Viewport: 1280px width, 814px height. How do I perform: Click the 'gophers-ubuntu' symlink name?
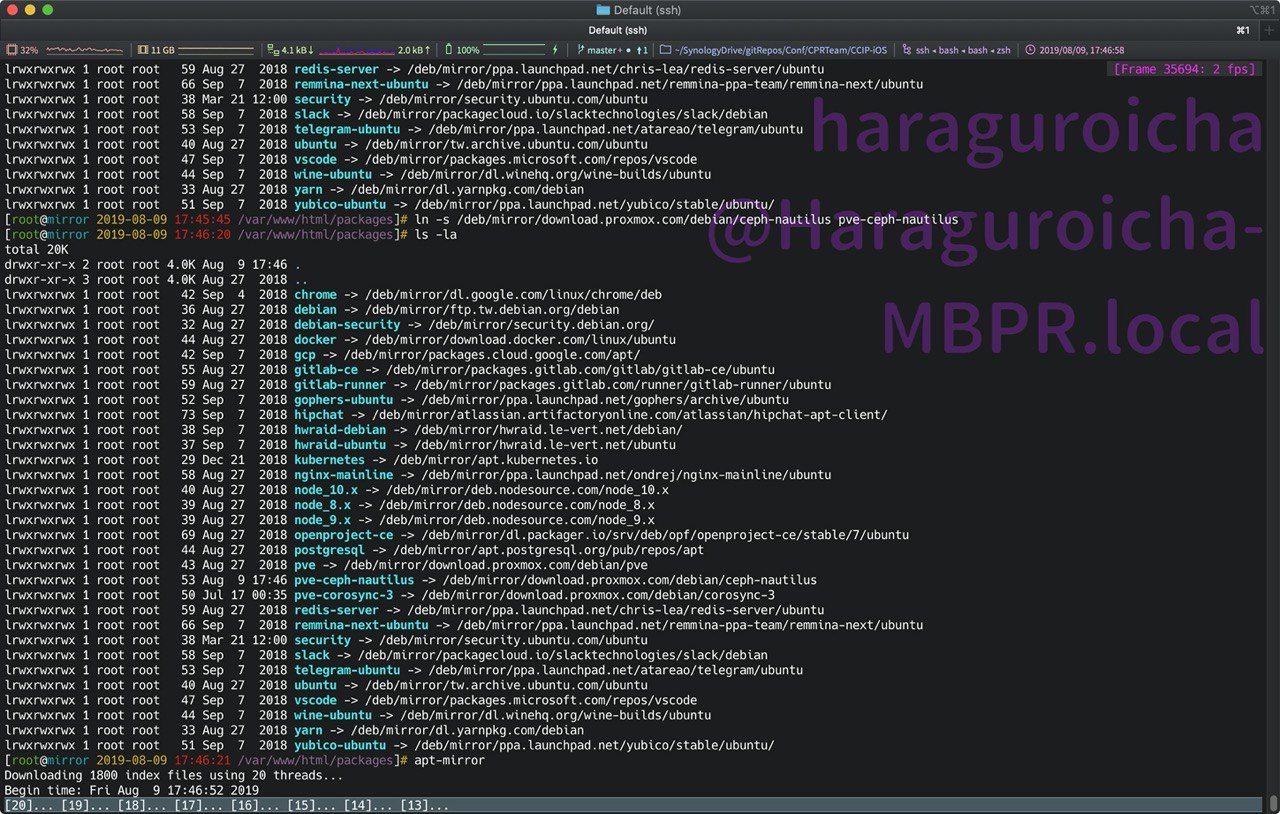(344, 399)
